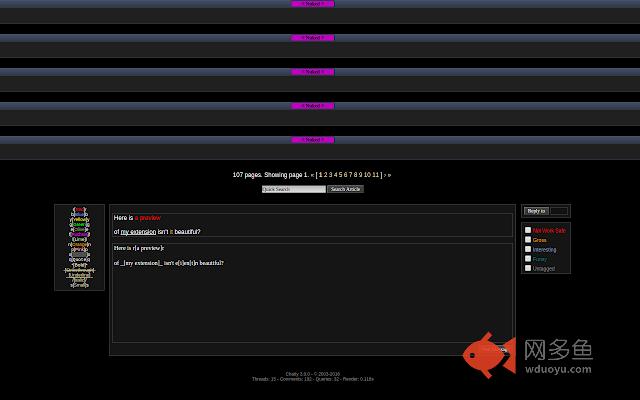Screen dimensions: 640x400
Task: Go to page 3
Action: (330, 175)
